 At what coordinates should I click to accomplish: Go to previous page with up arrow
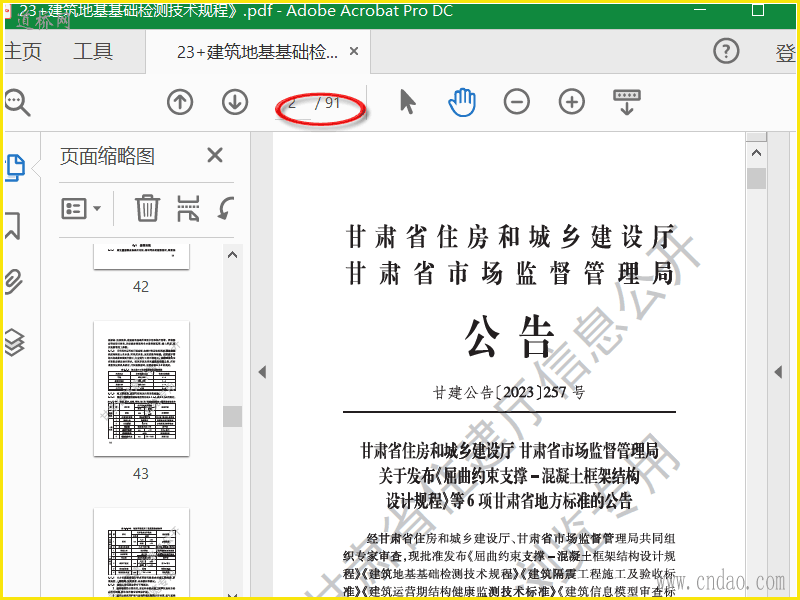coord(180,102)
